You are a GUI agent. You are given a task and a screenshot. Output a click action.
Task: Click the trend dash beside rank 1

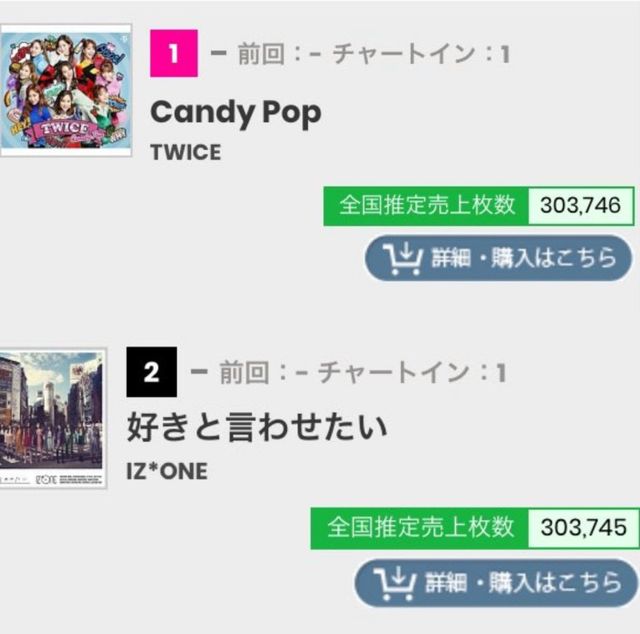point(217,53)
